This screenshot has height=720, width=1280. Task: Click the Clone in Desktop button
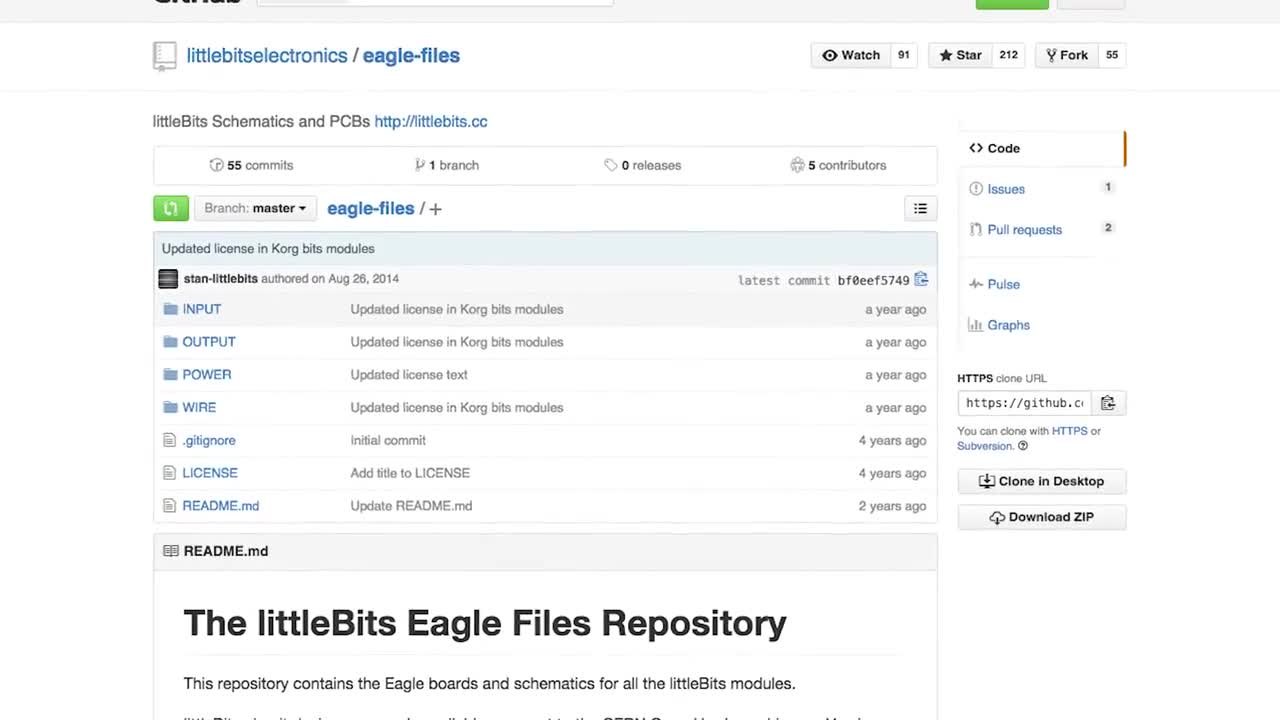1042,481
